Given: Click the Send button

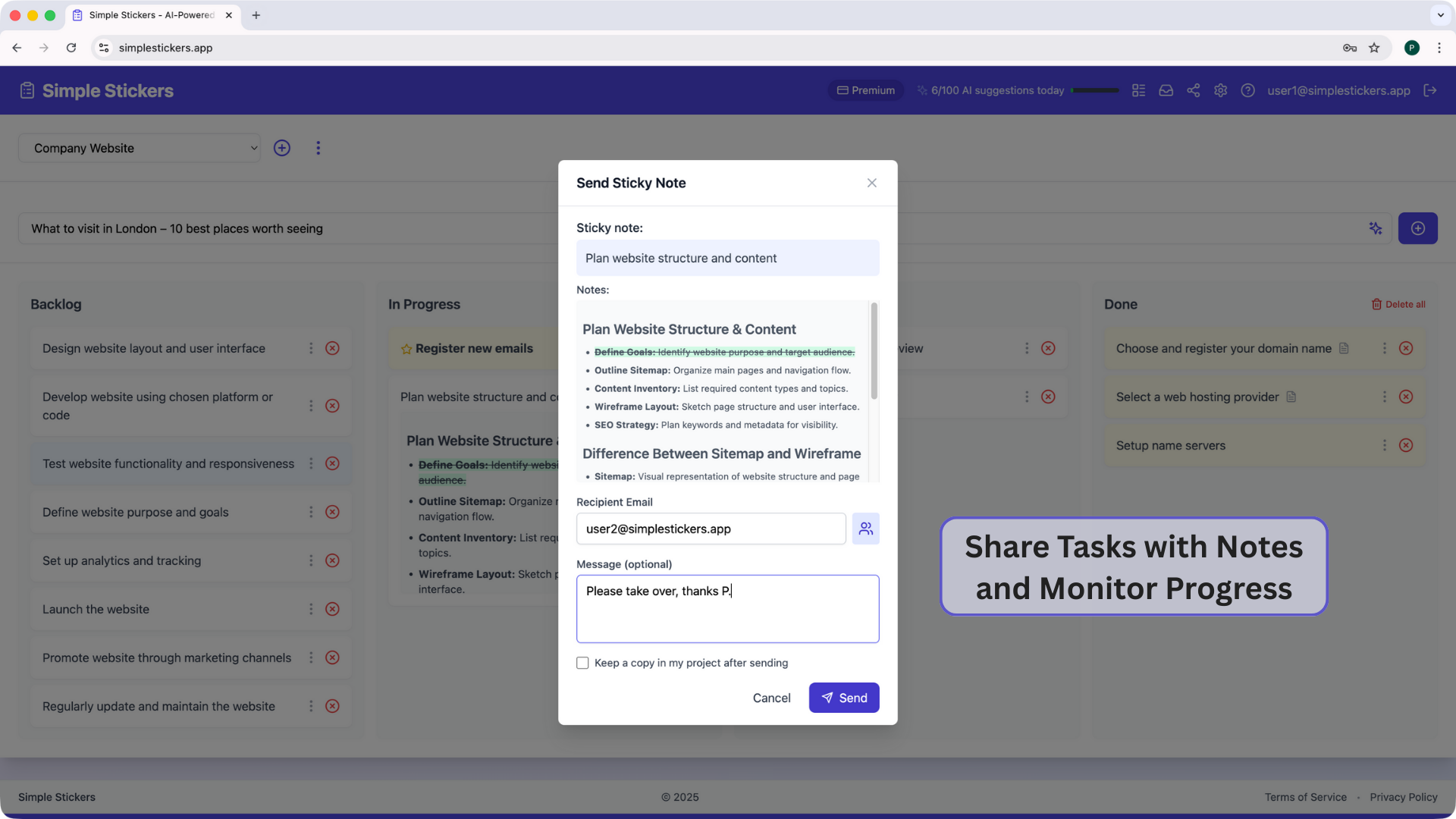Looking at the screenshot, I should coord(843,698).
